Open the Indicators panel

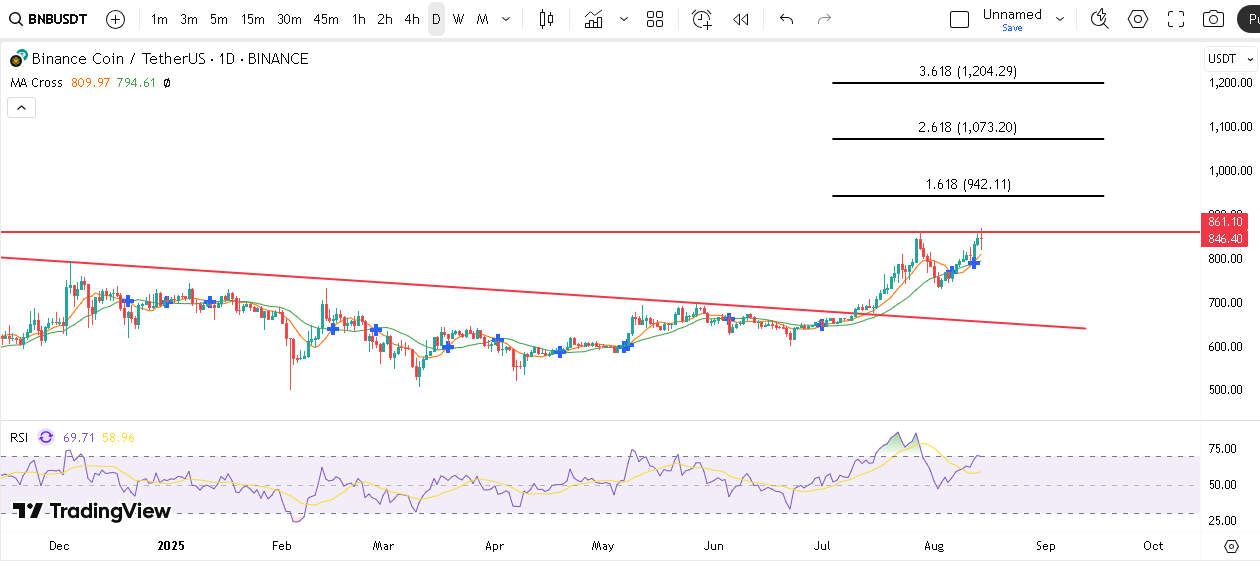[594, 19]
